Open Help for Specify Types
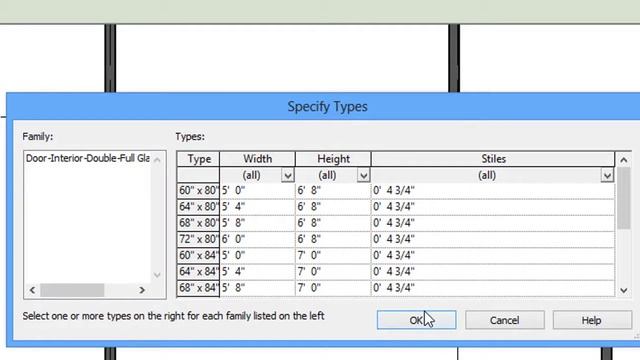This screenshot has height=360, width=640. pos(592,320)
